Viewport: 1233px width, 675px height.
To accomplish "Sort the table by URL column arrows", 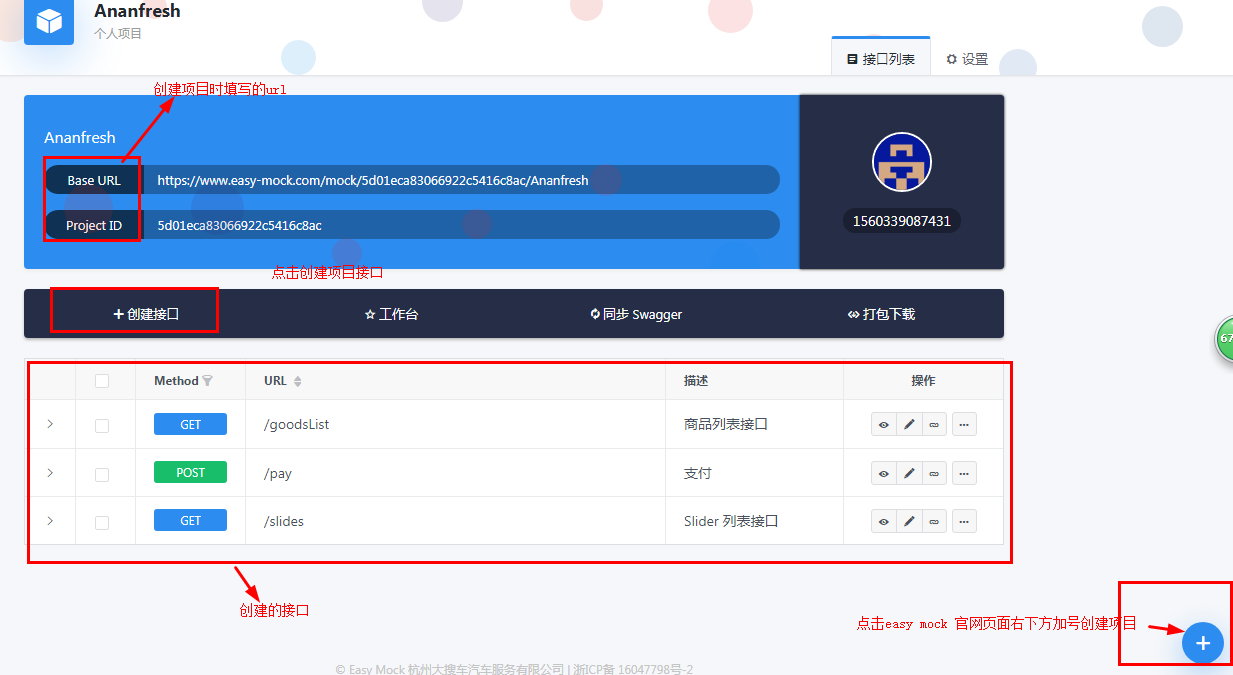I will [x=297, y=381].
